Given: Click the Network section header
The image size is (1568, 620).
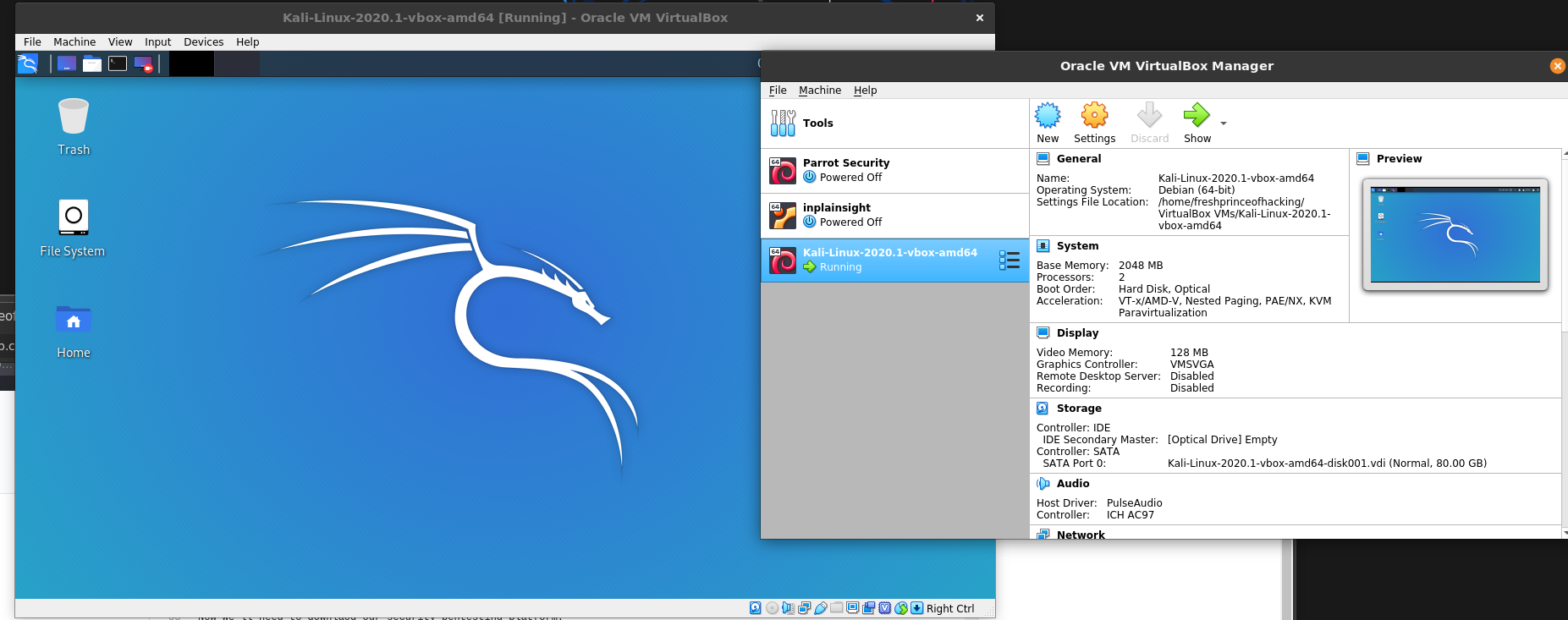Looking at the screenshot, I should tap(1081, 535).
